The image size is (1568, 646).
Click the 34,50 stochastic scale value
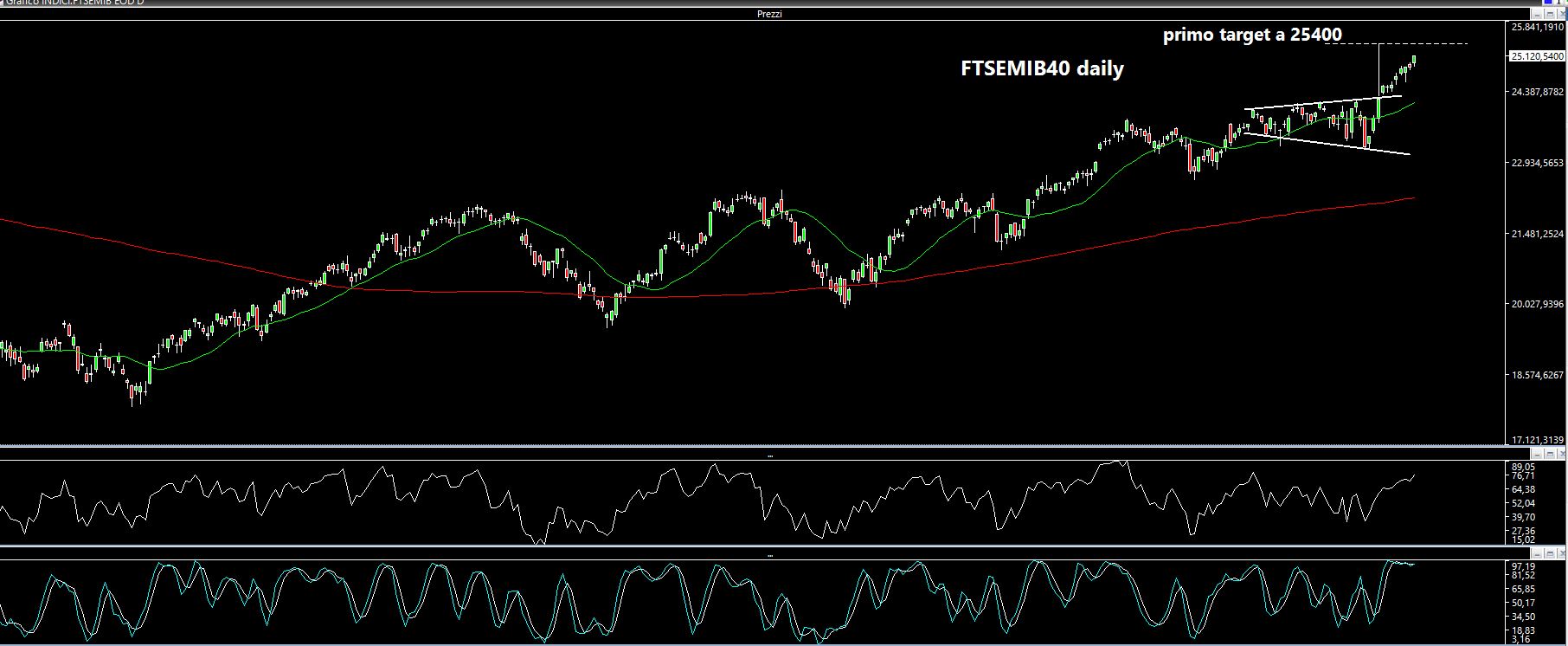pos(1523,617)
